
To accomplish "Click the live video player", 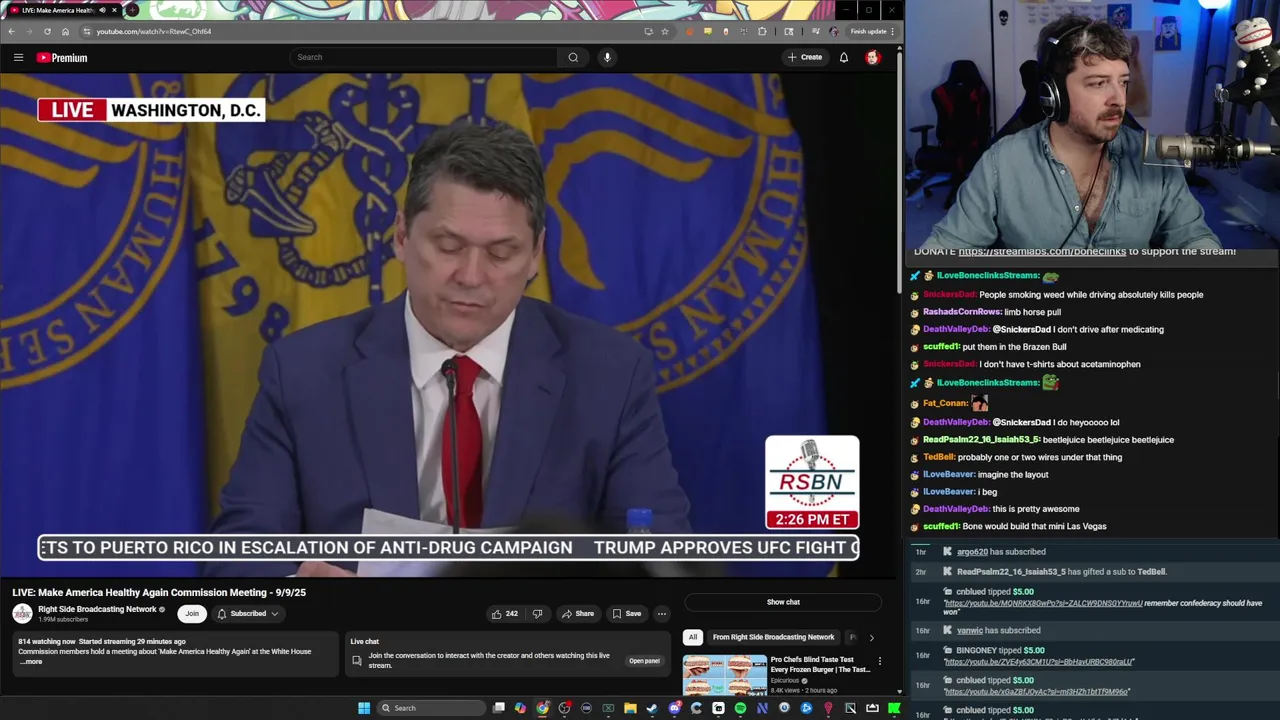I will 449,325.
